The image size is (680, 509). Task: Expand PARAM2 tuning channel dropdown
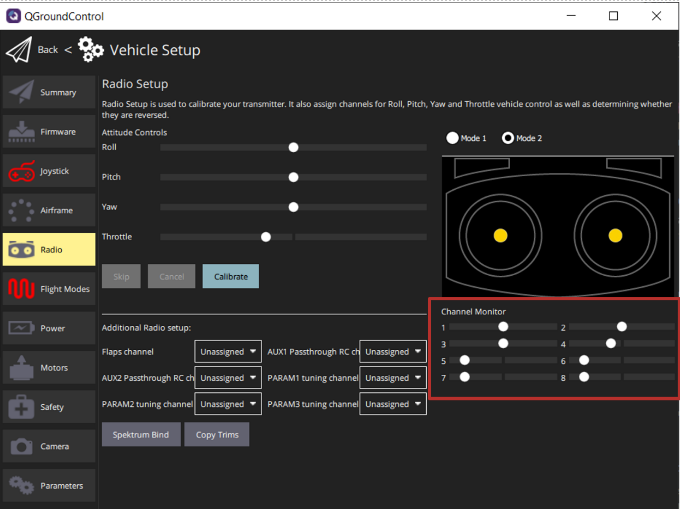point(228,404)
